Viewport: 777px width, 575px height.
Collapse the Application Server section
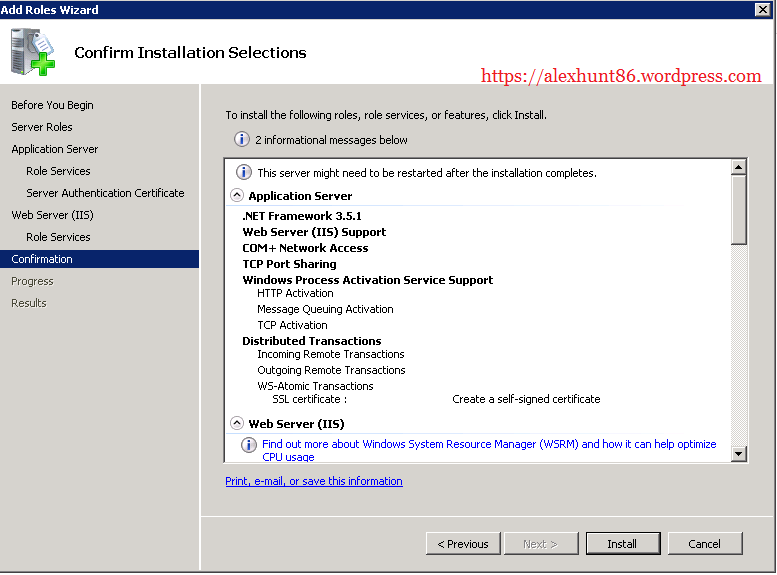click(x=237, y=196)
